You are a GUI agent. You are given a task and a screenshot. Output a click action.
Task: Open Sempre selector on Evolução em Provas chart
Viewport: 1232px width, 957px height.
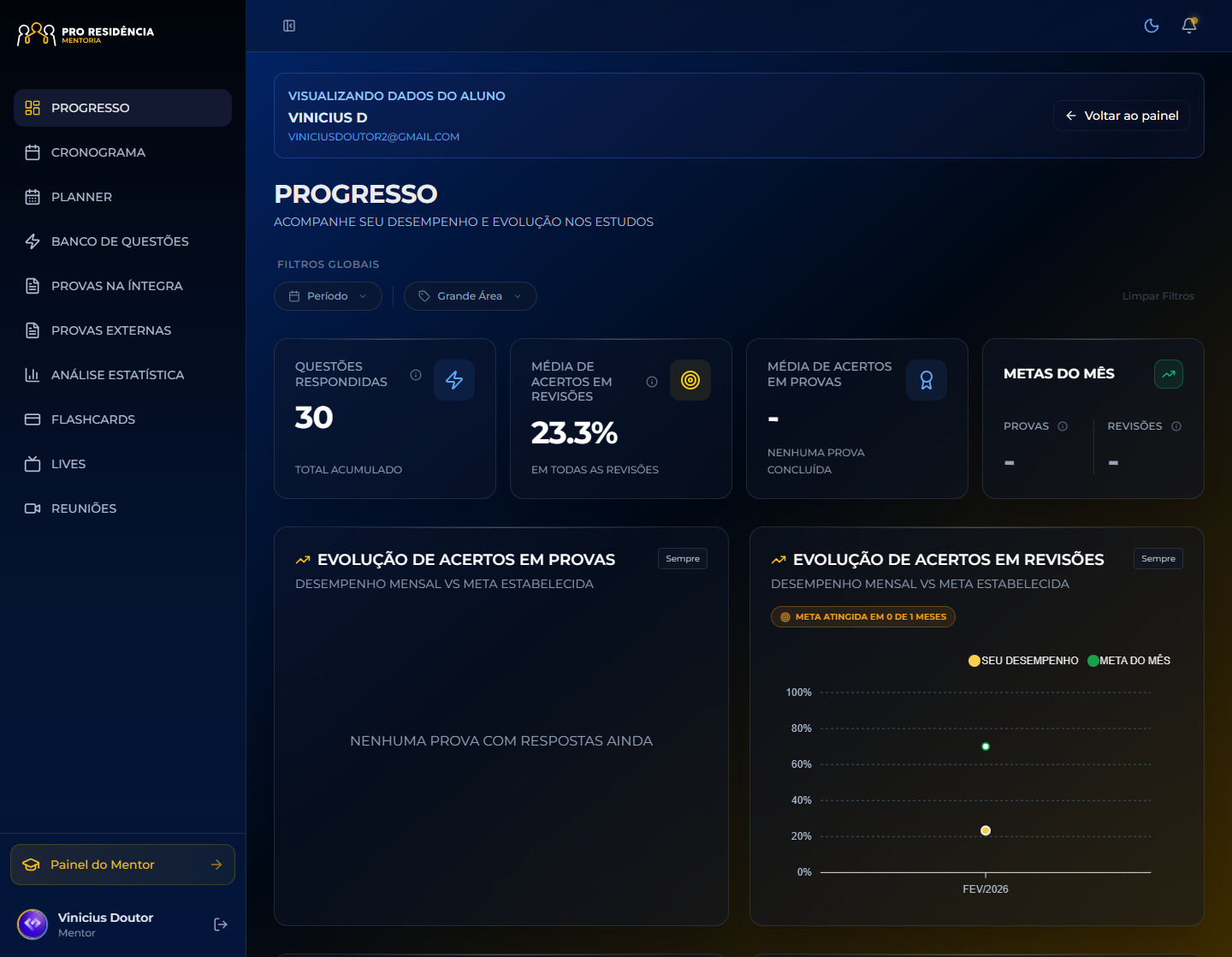click(x=683, y=559)
